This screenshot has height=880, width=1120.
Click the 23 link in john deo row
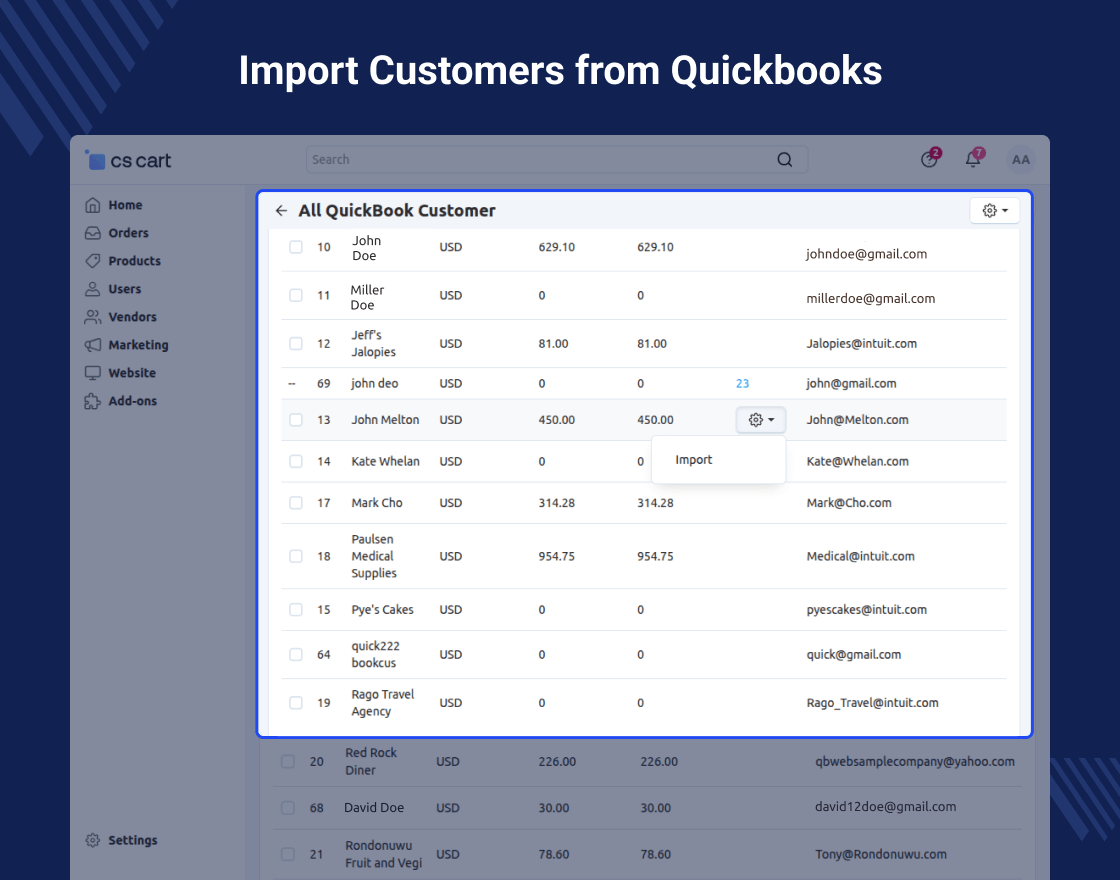pos(742,384)
